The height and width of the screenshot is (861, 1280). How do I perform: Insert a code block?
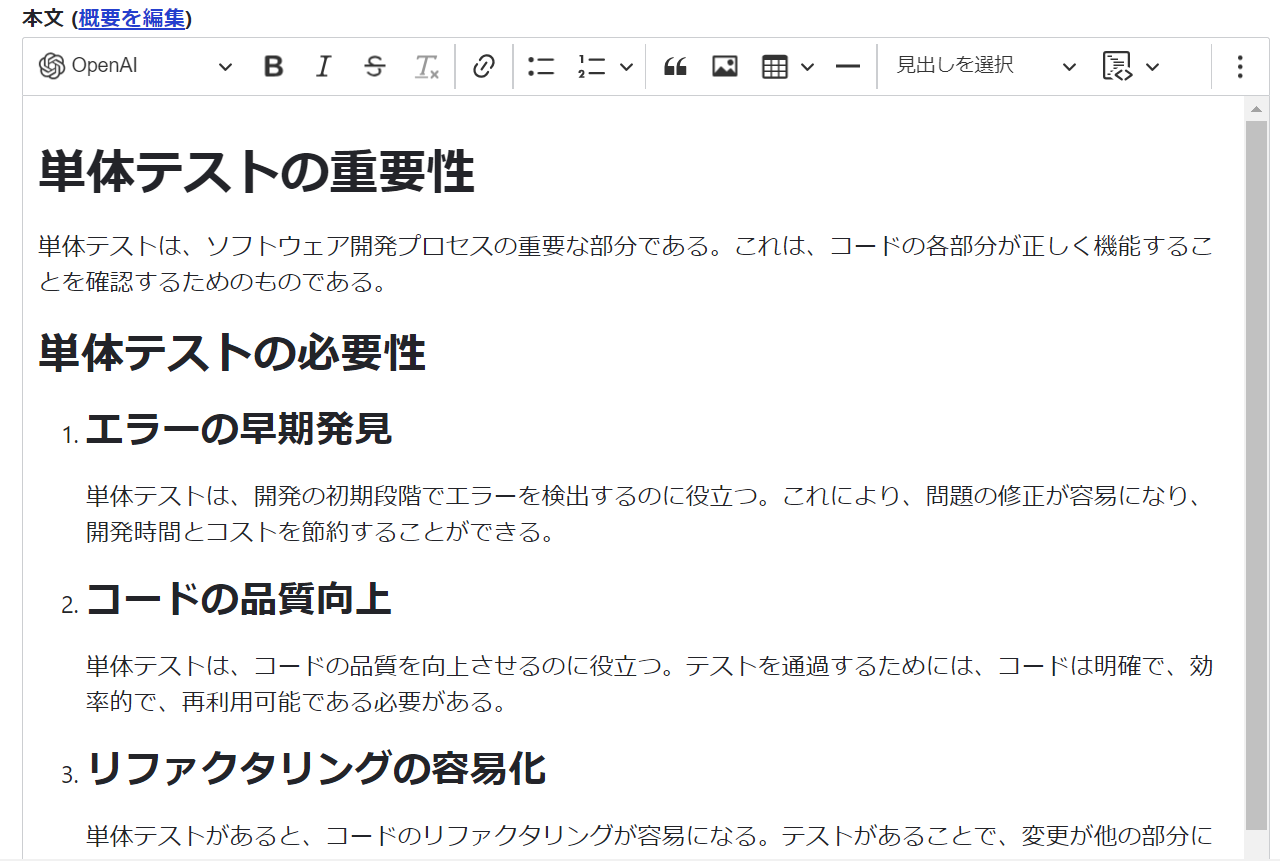tap(1119, 66)
